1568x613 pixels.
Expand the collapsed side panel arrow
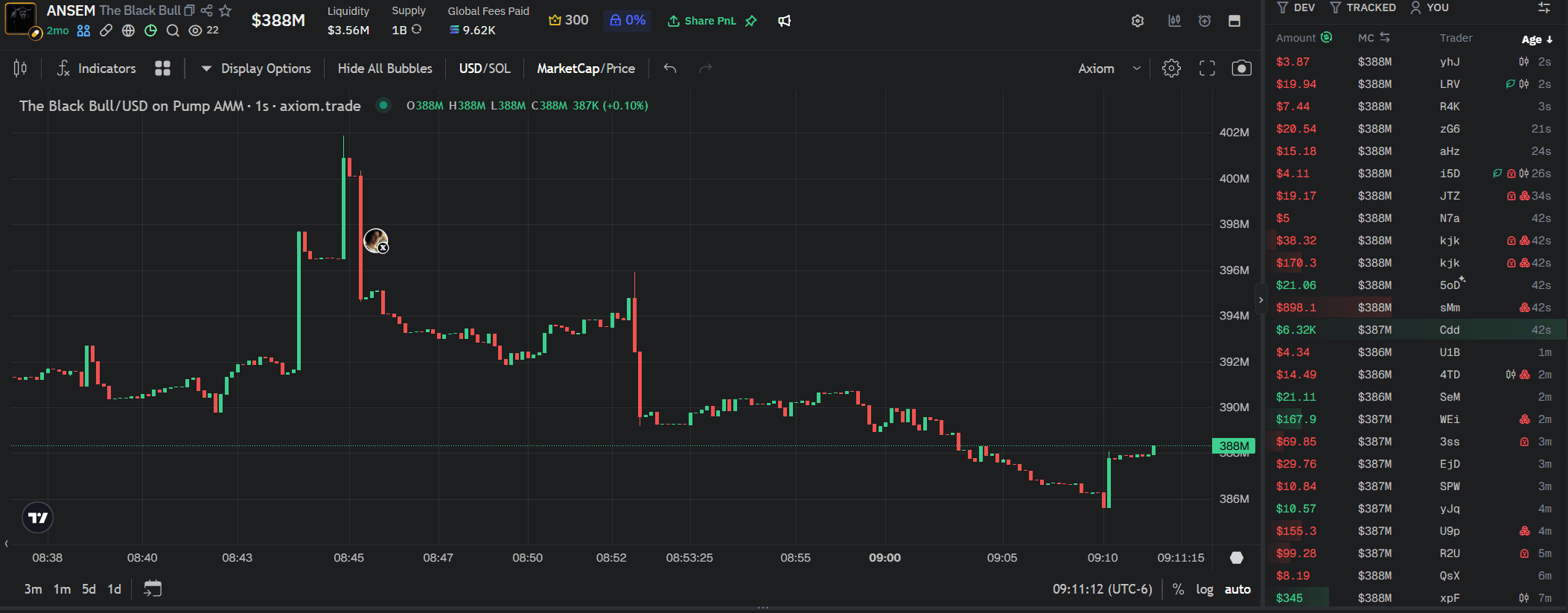point(1261,300)
